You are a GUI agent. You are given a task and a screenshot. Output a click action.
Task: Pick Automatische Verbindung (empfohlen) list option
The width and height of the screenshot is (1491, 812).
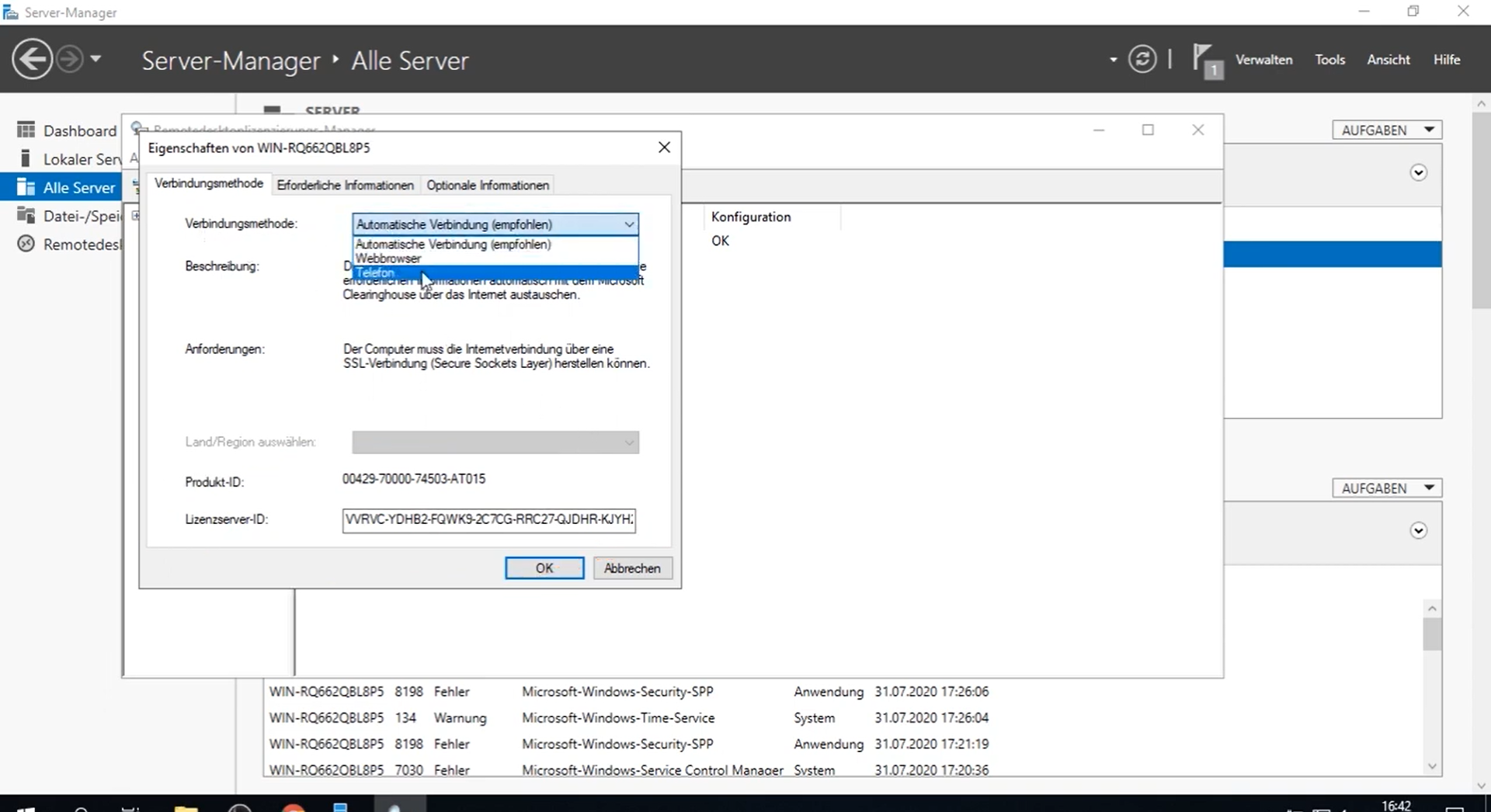click(x=453, y=245)
